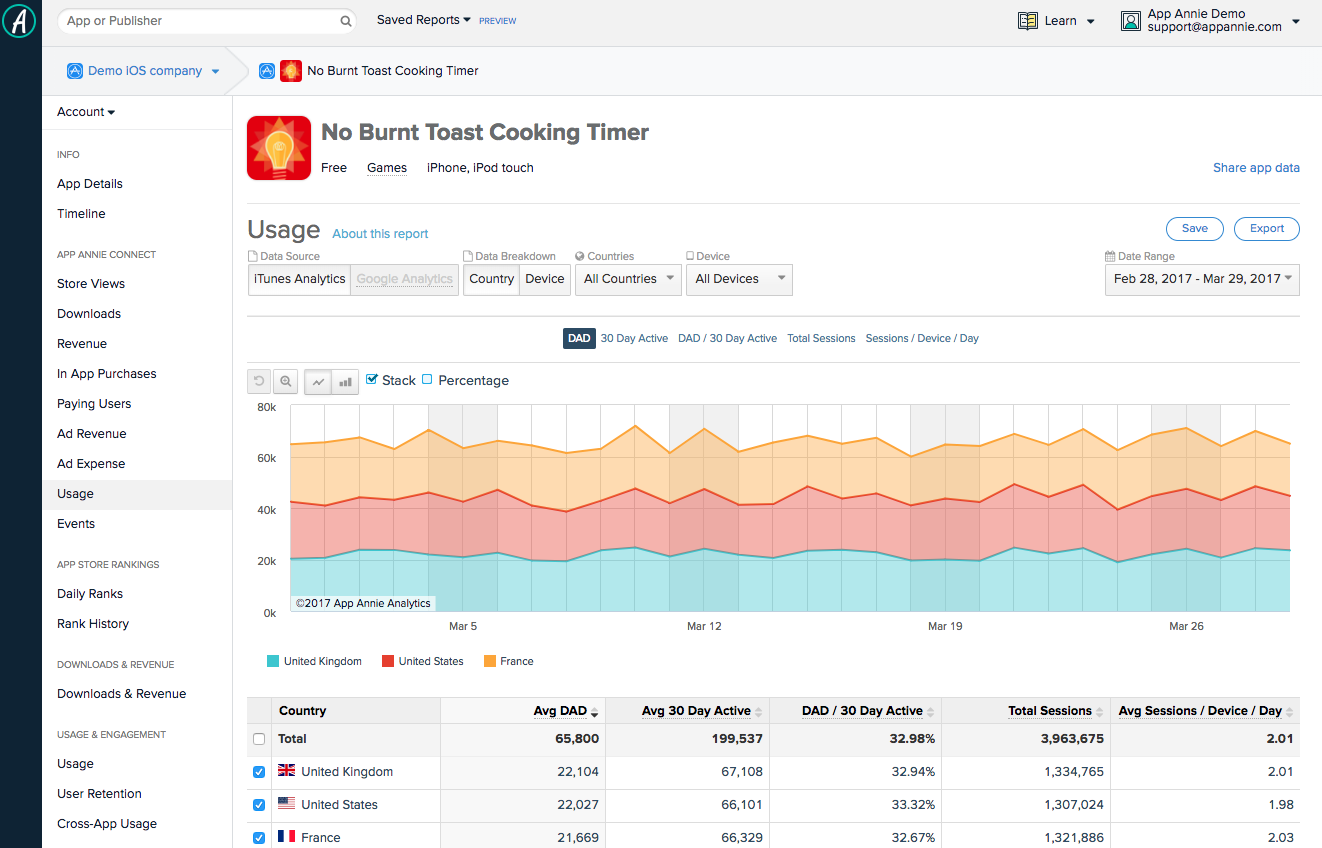Open Sessions / Device / Day tab

click(922, 339)
